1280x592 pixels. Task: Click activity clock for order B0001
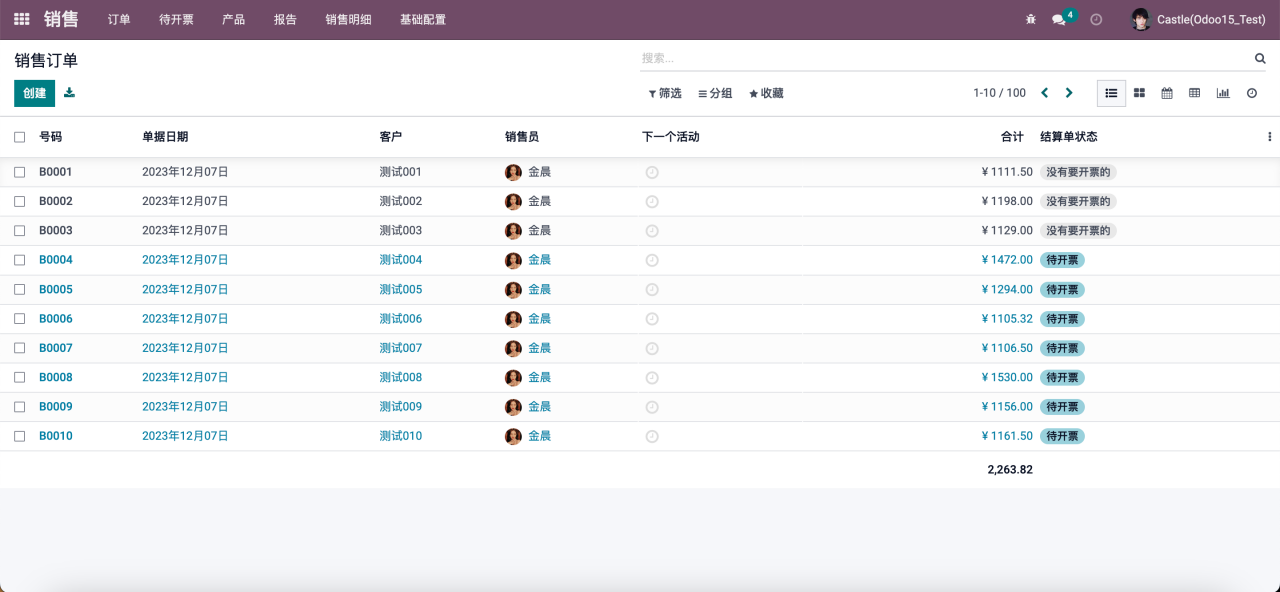(652, 172)
